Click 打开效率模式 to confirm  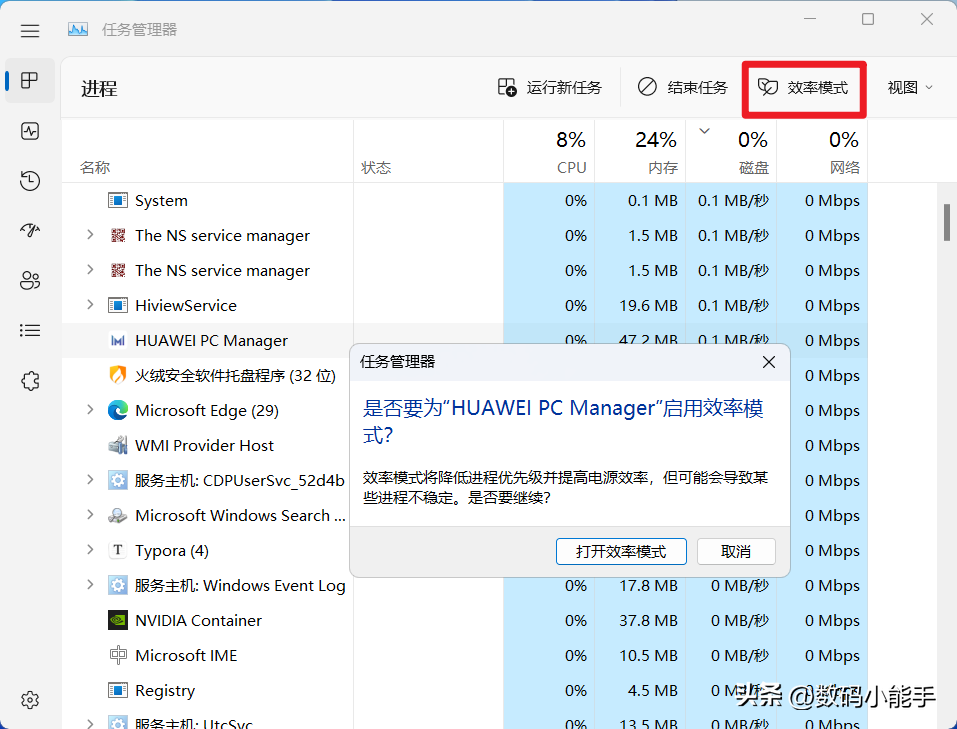(621, 551)
